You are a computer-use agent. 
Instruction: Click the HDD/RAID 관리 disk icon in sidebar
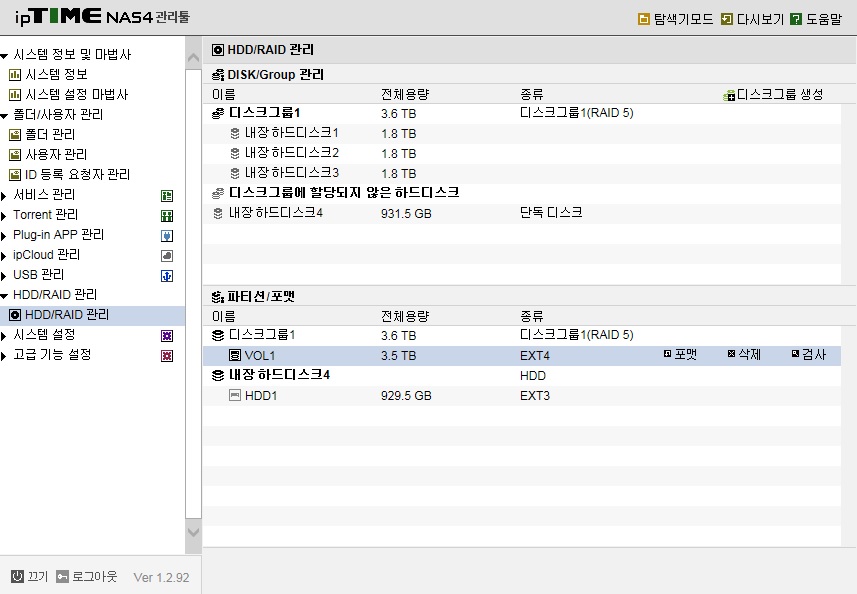[15, 315]
